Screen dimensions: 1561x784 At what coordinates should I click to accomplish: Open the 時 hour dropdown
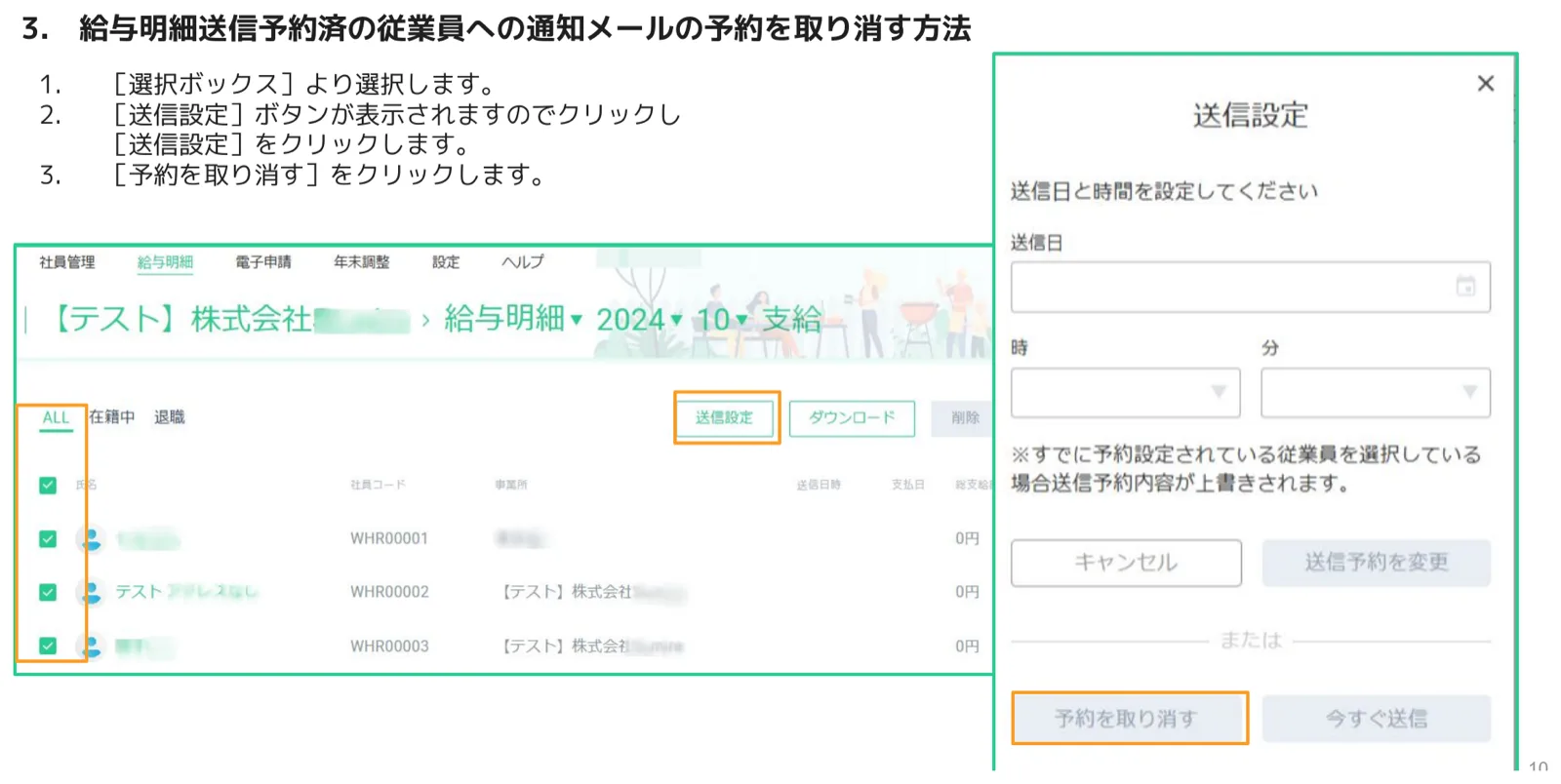[1126, 392]
